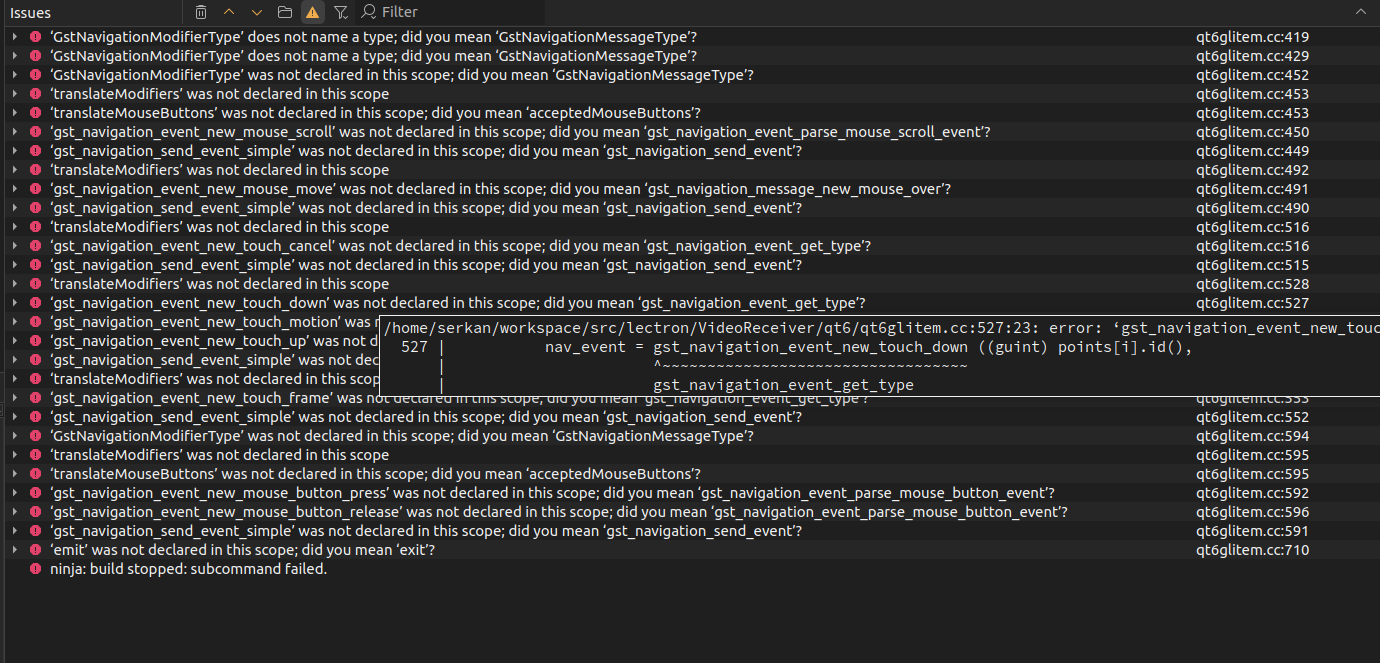Viewport: 1380px width, 663px height.
Task: Click red error icon on 'emit' row
Action: pyautogui.click(x=36, y=550)
